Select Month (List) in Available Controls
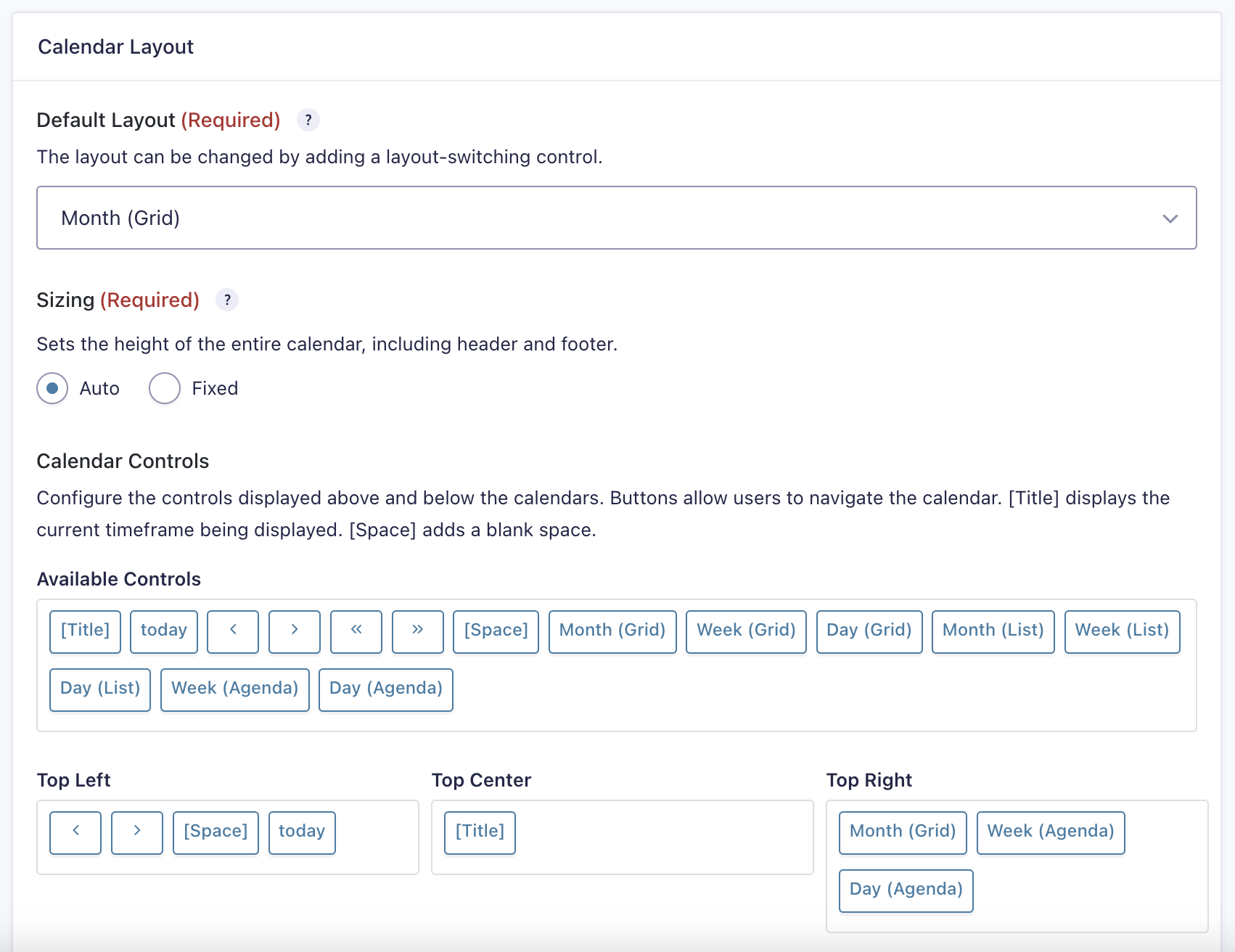Screen dimensions: 1235x952 point(993,631)
